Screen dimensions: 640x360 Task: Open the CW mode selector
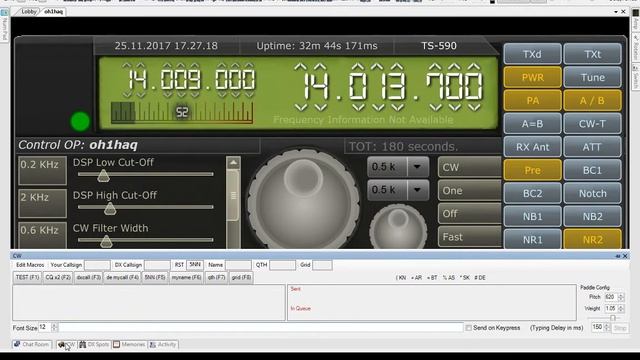pyautogui.click(x=470, y=167)
